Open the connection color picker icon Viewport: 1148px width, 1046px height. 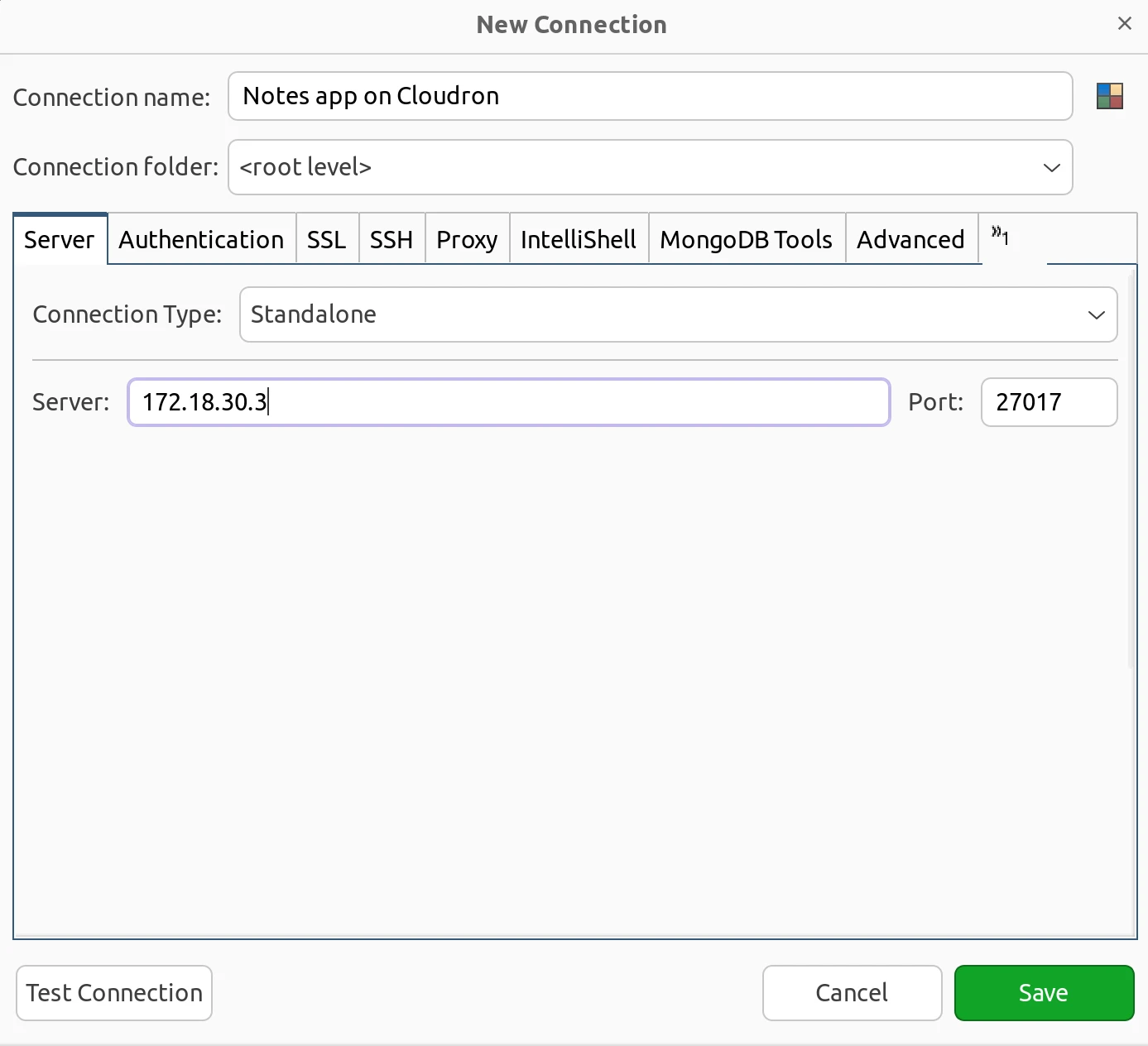pos(1110,96)
